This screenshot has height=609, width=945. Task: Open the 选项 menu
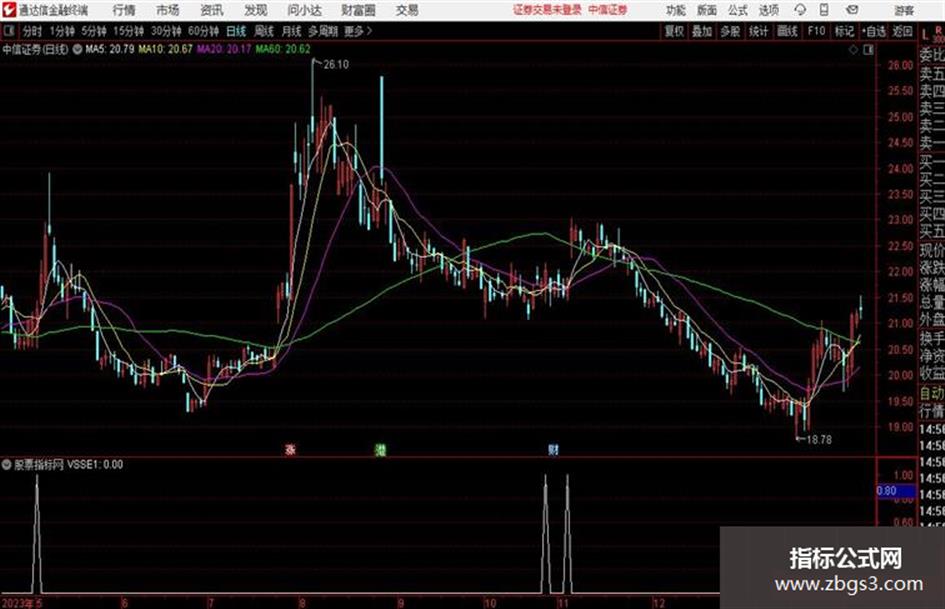click(768, 10)
